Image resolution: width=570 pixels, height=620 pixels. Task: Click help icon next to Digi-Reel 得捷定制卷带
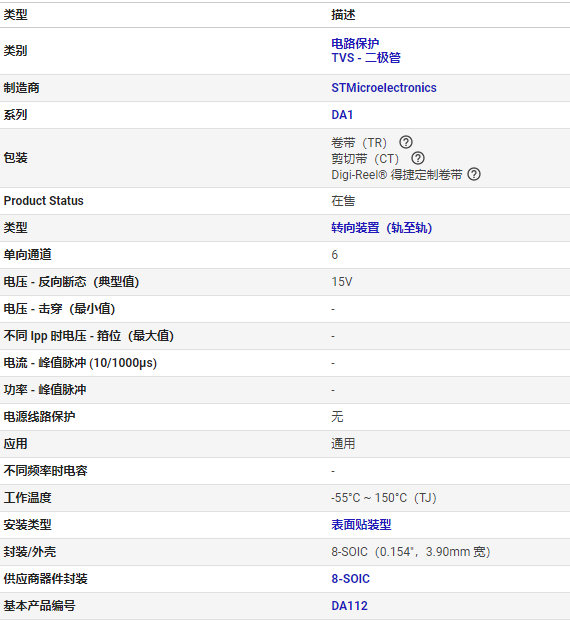474,174
